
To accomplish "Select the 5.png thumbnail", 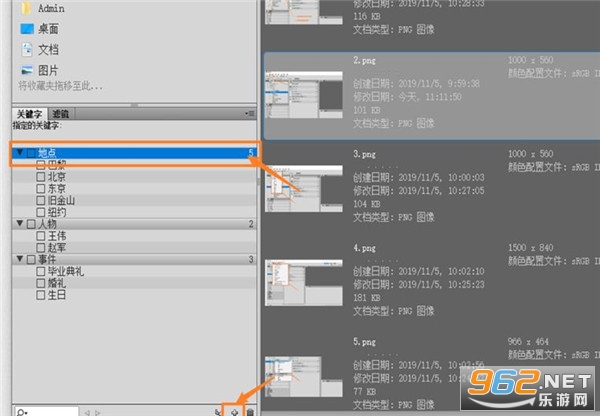I will (303, 377).
